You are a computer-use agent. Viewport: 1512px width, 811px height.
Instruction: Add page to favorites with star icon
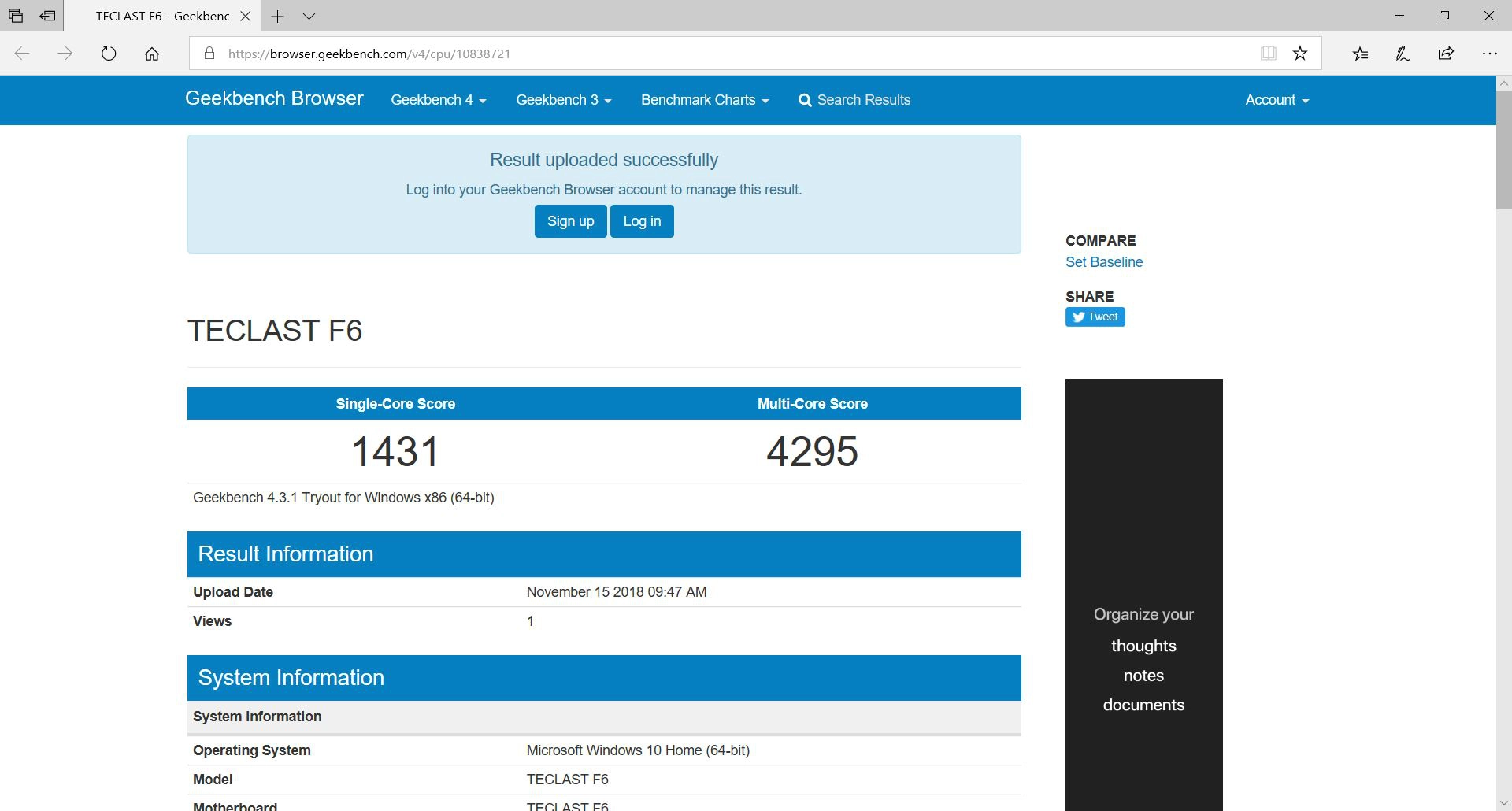coord(1300,54)
